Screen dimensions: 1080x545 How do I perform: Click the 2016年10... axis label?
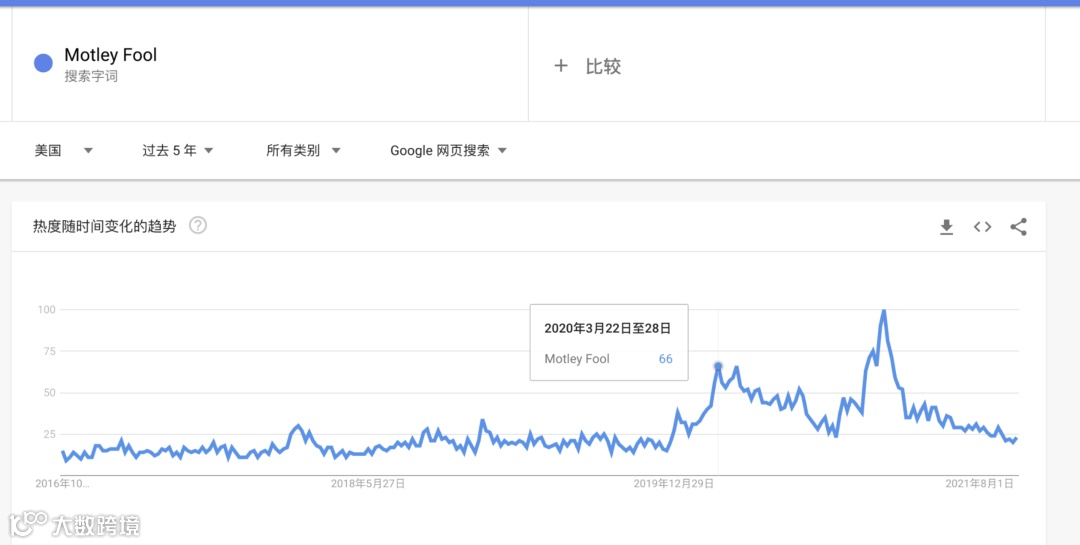pos(62,484)
